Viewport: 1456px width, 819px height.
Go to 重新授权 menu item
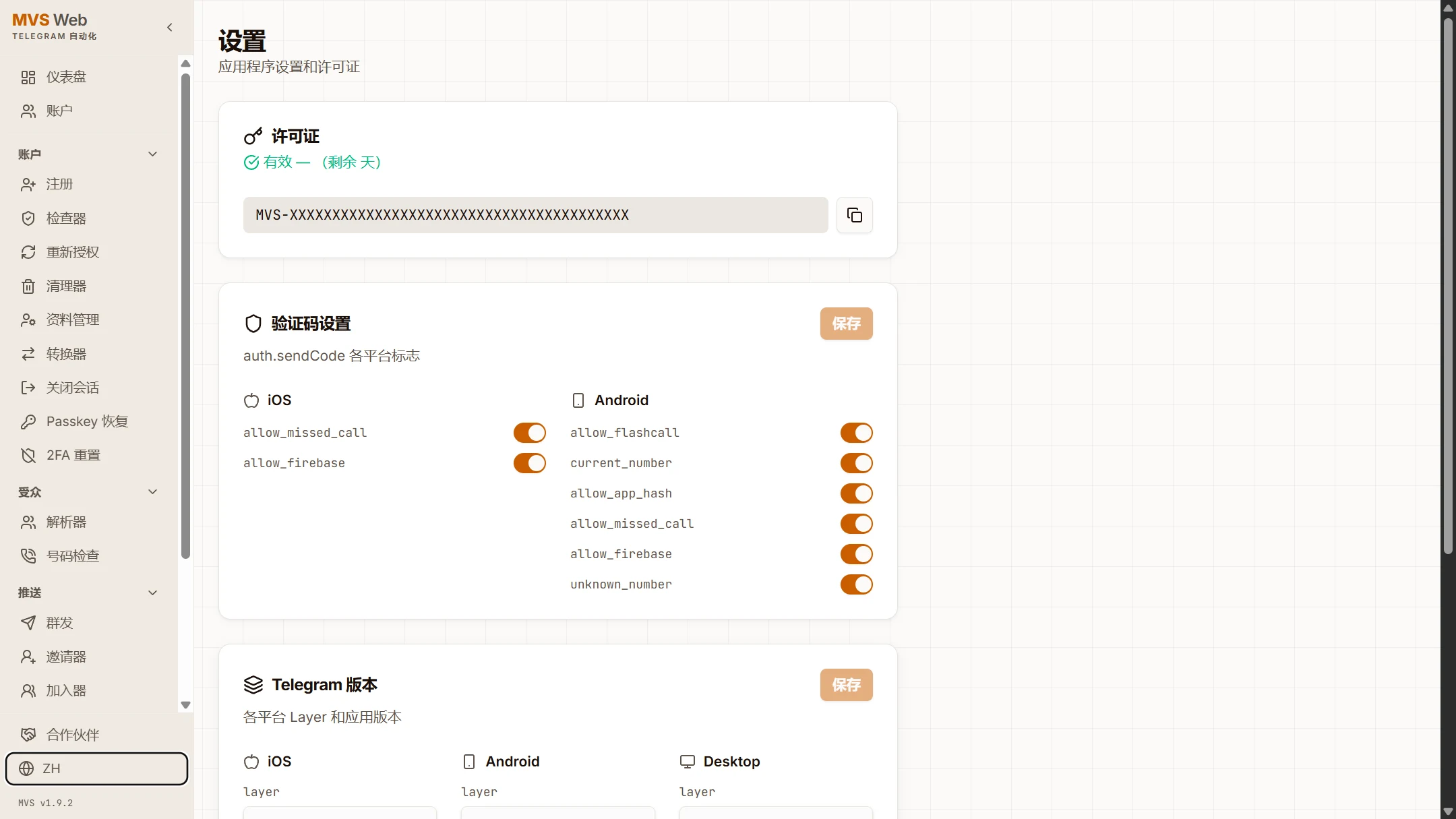72,252
